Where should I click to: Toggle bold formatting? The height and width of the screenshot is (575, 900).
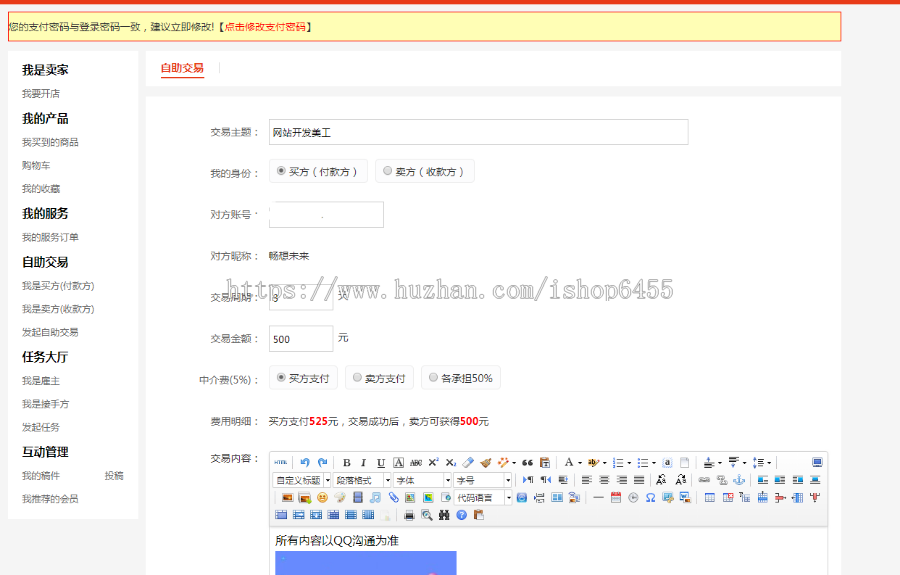tap(347, 463)
